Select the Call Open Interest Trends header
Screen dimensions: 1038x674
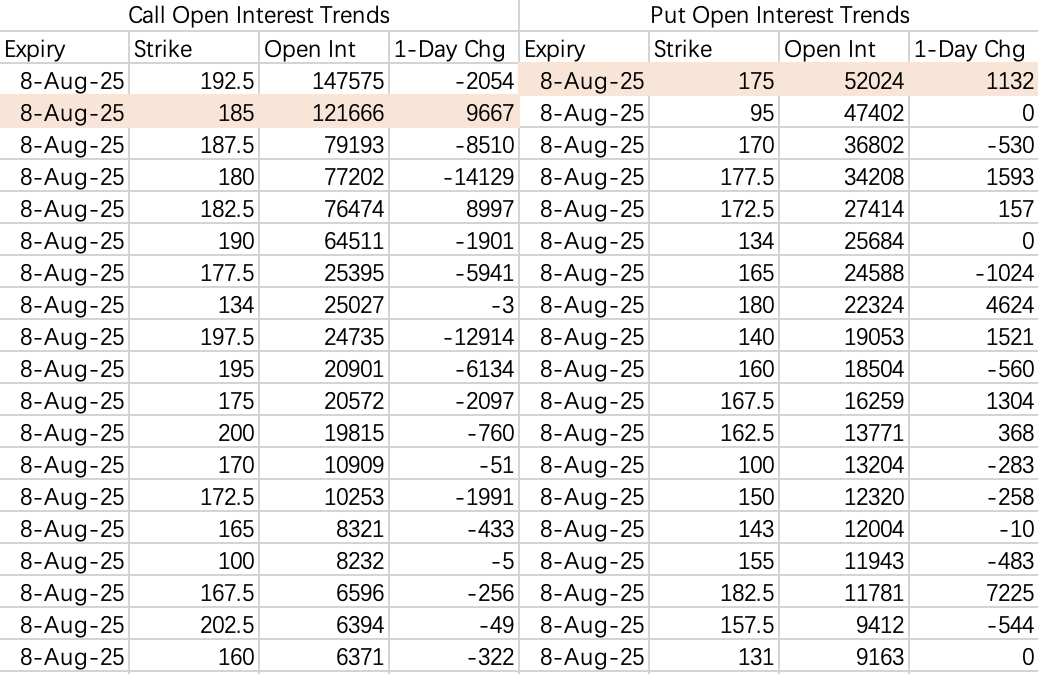(259, 15)
